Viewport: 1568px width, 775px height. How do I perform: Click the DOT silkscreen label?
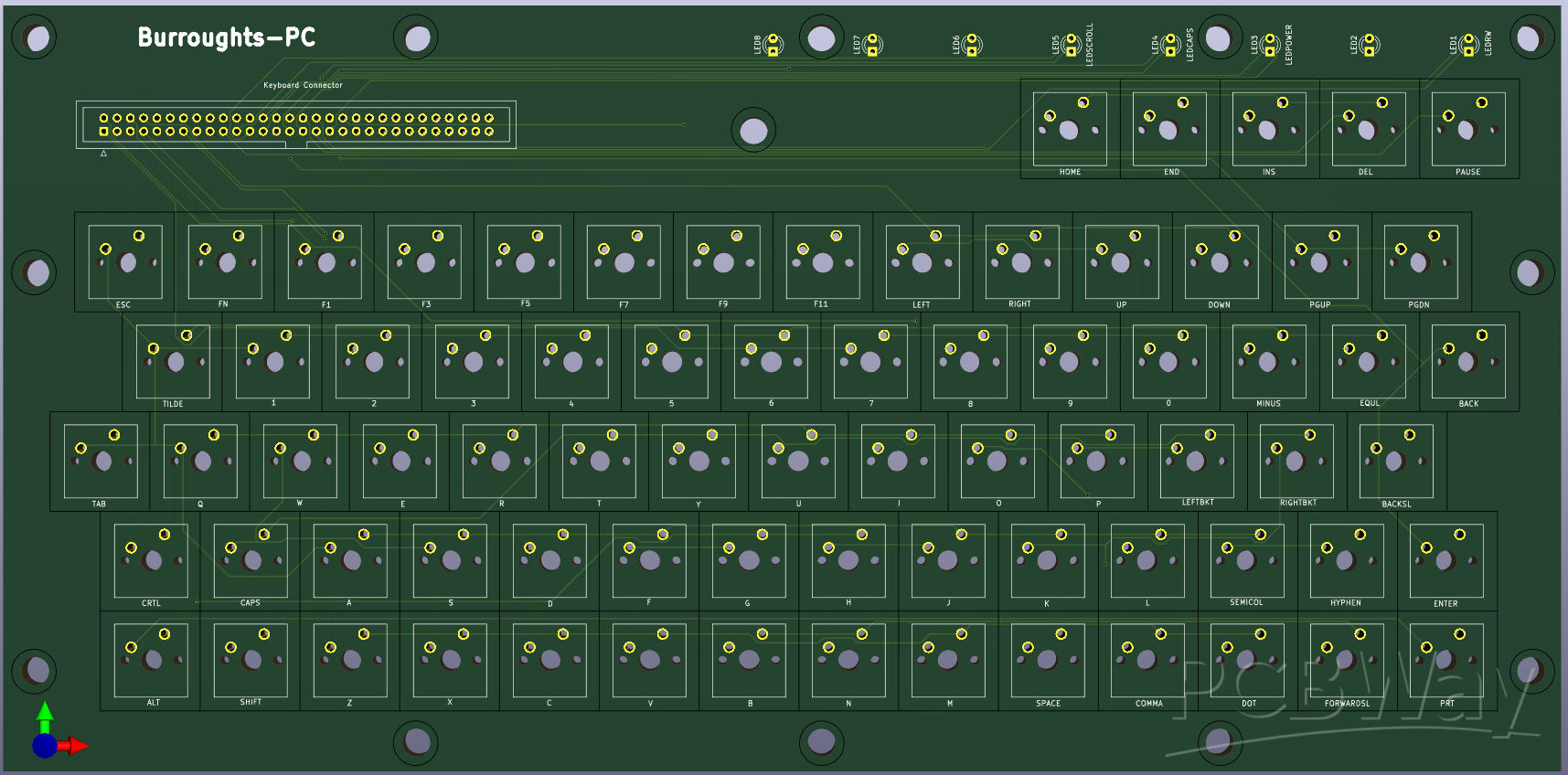coord(1249,703)
